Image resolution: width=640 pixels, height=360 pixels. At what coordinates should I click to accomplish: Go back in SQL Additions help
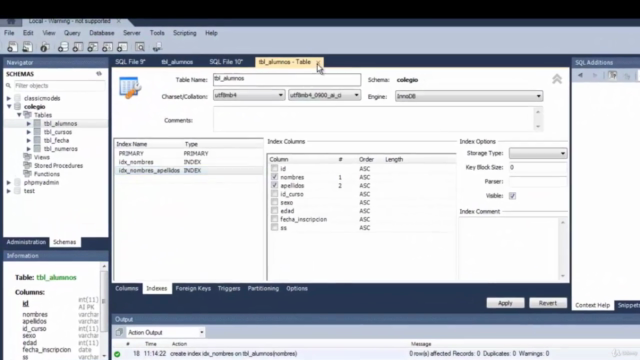coord(580,76)
